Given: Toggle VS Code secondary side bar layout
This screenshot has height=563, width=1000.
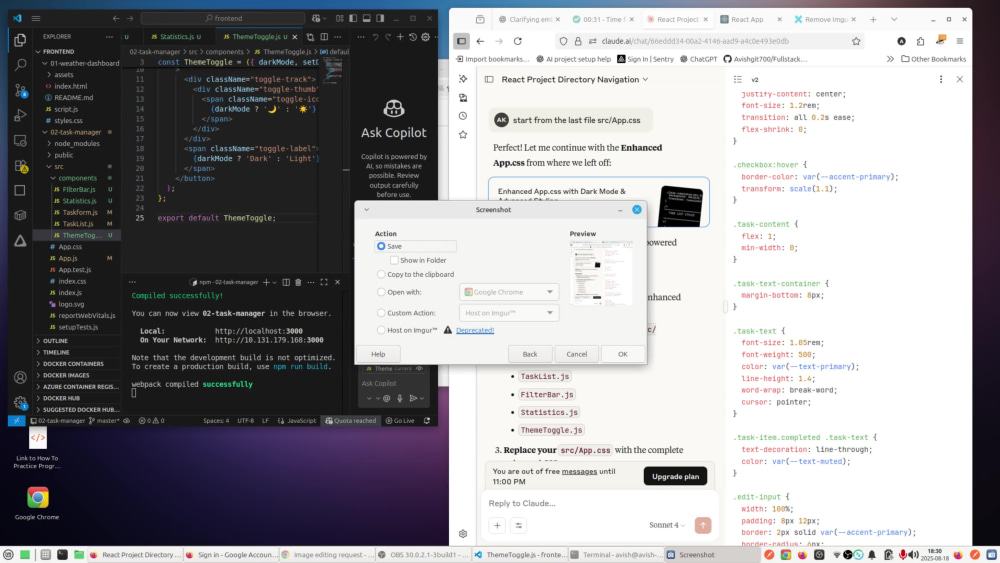Looking at the screenshot, I should (380, 18).
